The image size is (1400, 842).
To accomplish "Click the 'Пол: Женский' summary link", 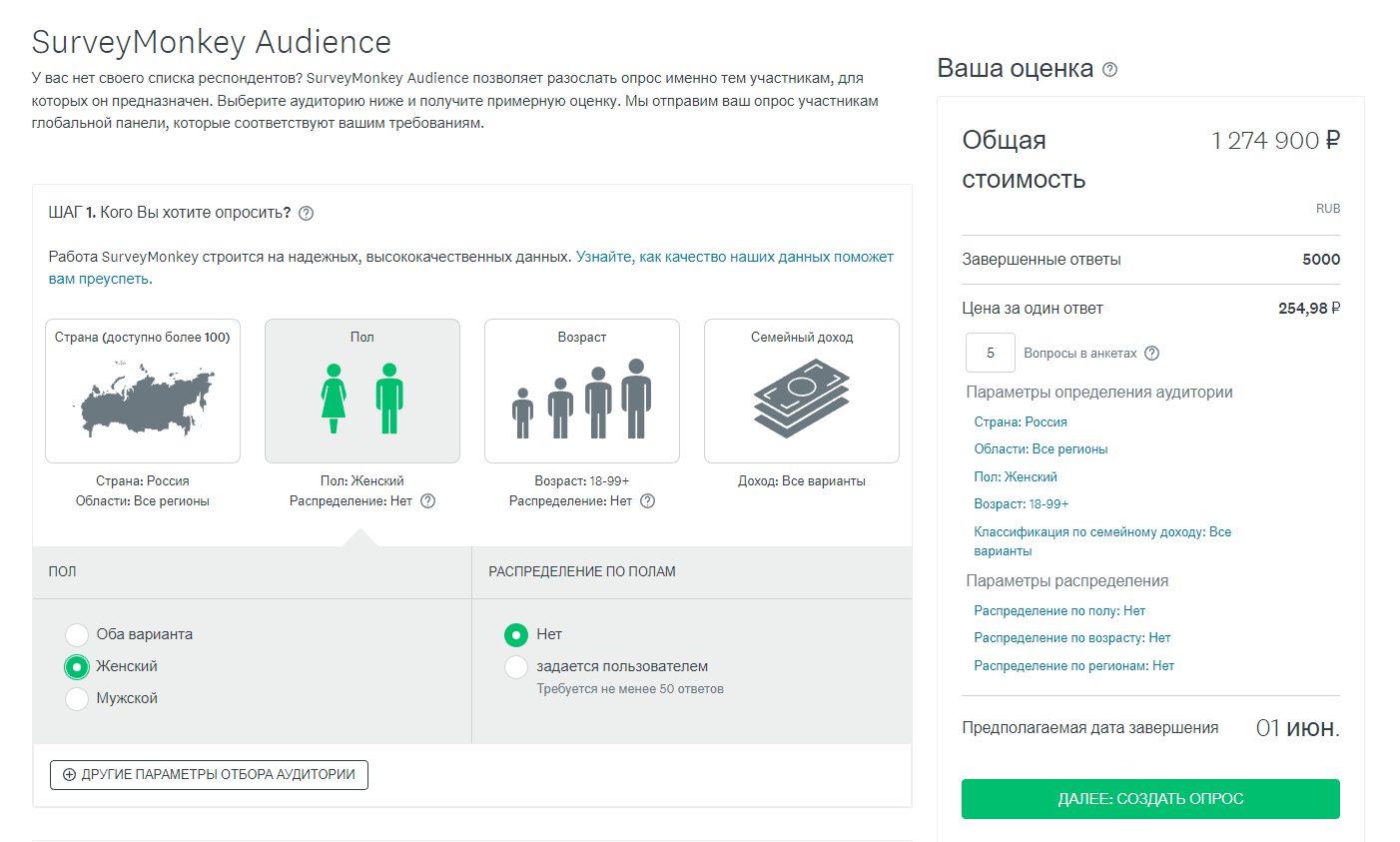I will coord(1015,477).
